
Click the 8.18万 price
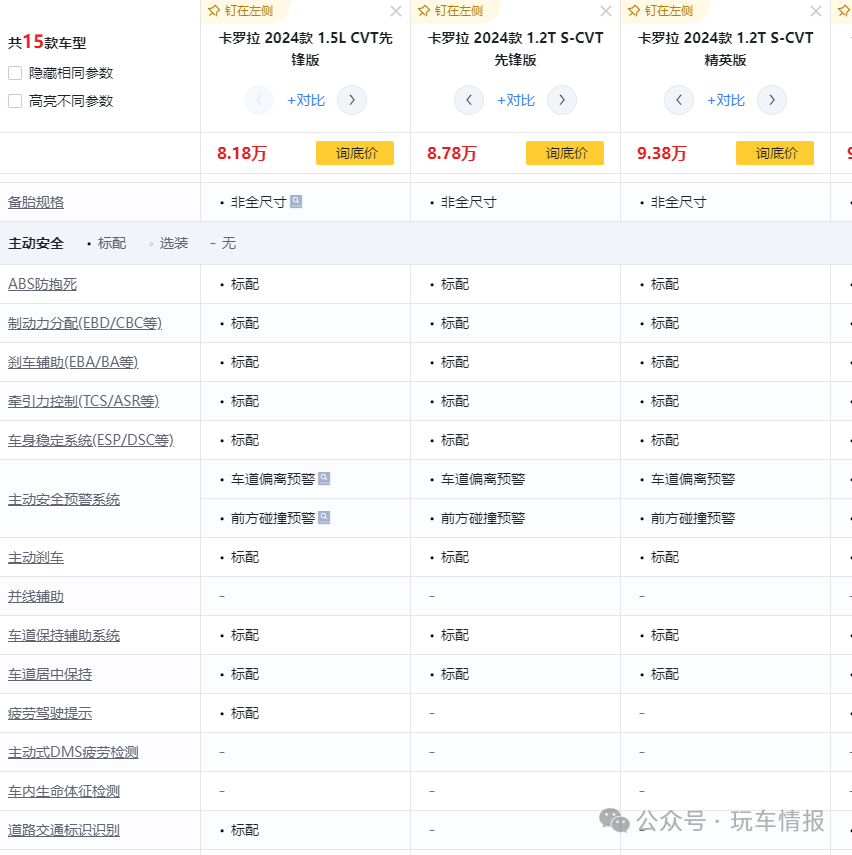(x=242, y=153)
